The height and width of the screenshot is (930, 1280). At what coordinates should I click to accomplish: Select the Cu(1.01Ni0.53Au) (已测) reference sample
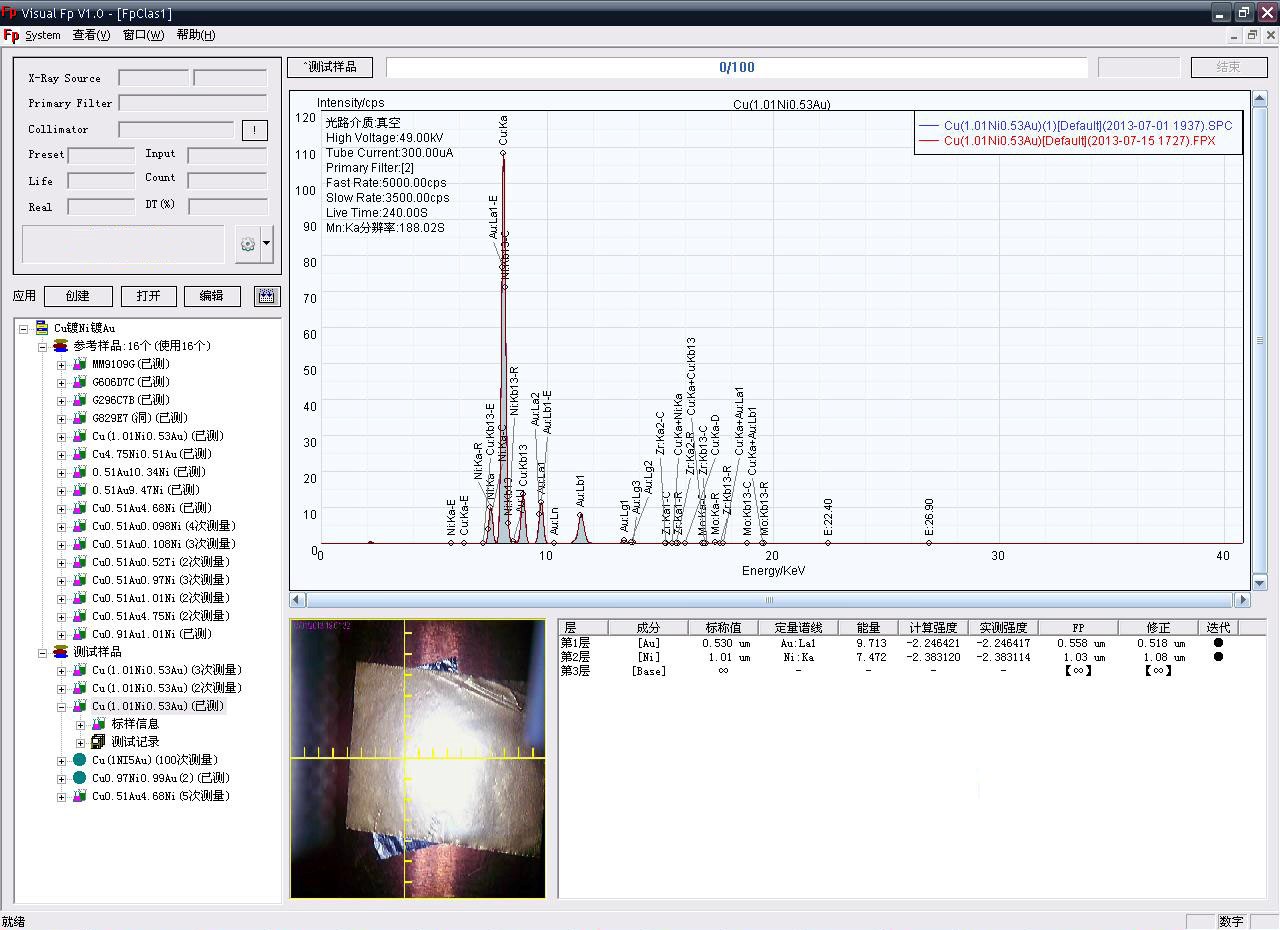158,436
